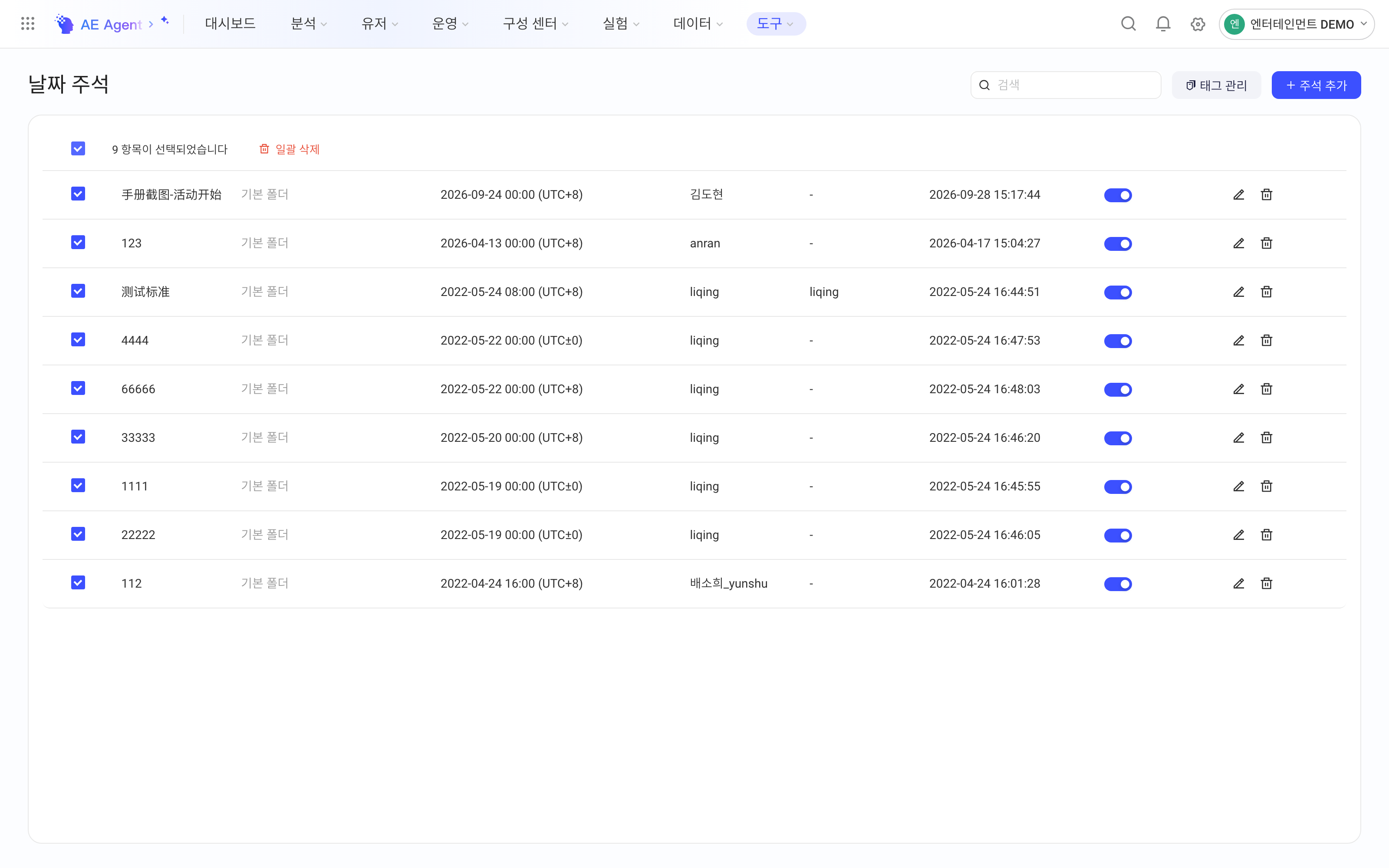Open 태그 관리
The height and width of the screenshot is (868, 1389).
pos(1216,85)
